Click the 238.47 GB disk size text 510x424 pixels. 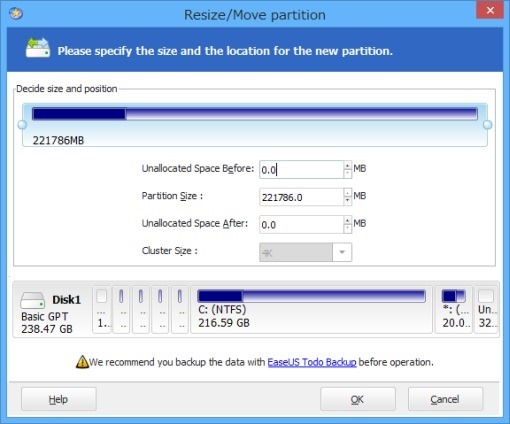(47, 329)
